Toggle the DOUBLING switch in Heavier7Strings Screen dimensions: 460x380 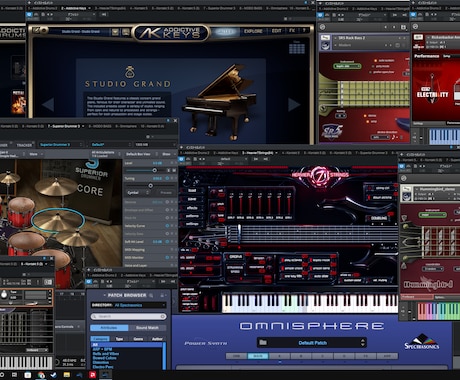379,218
